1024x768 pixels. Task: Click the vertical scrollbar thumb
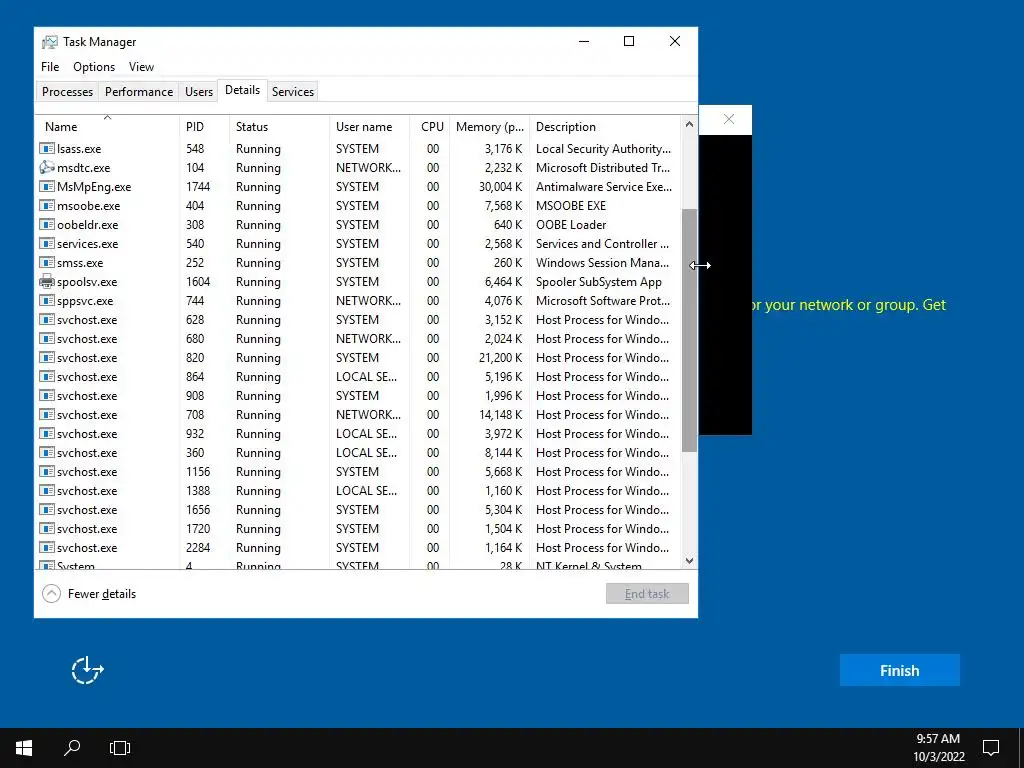689,330
